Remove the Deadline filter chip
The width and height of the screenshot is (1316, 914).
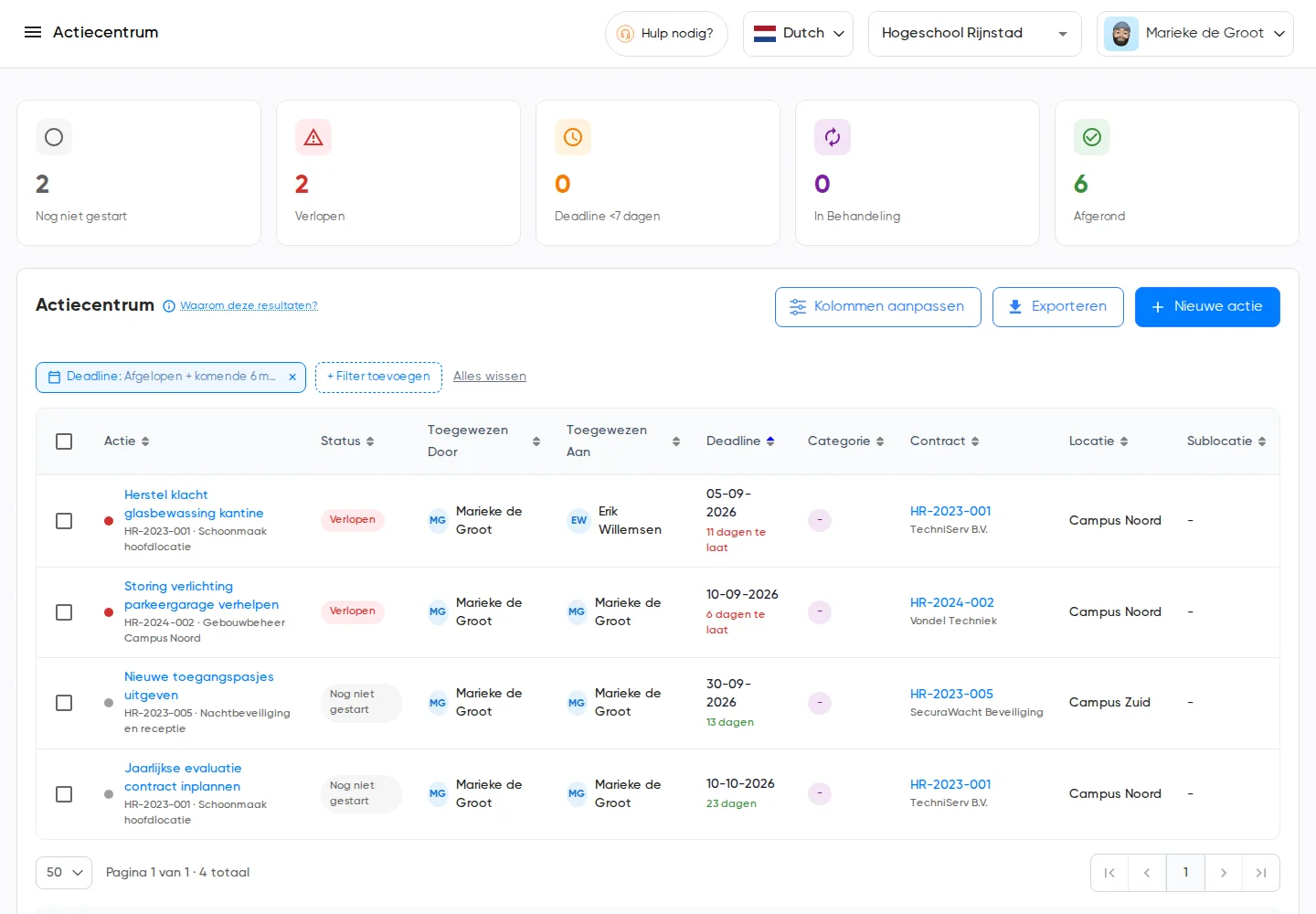[292, 377]
